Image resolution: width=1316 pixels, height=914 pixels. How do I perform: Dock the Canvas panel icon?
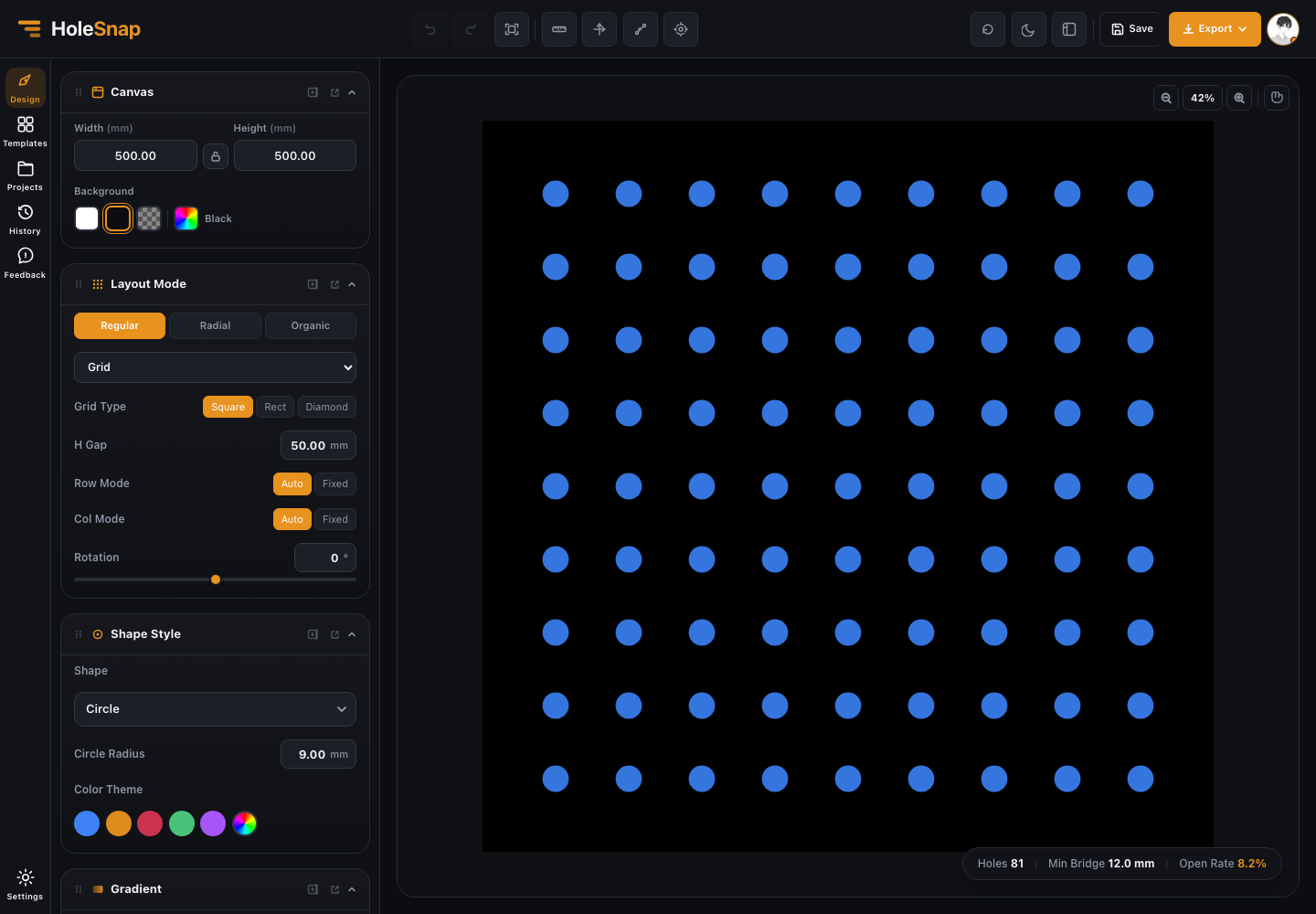point(313,92)
